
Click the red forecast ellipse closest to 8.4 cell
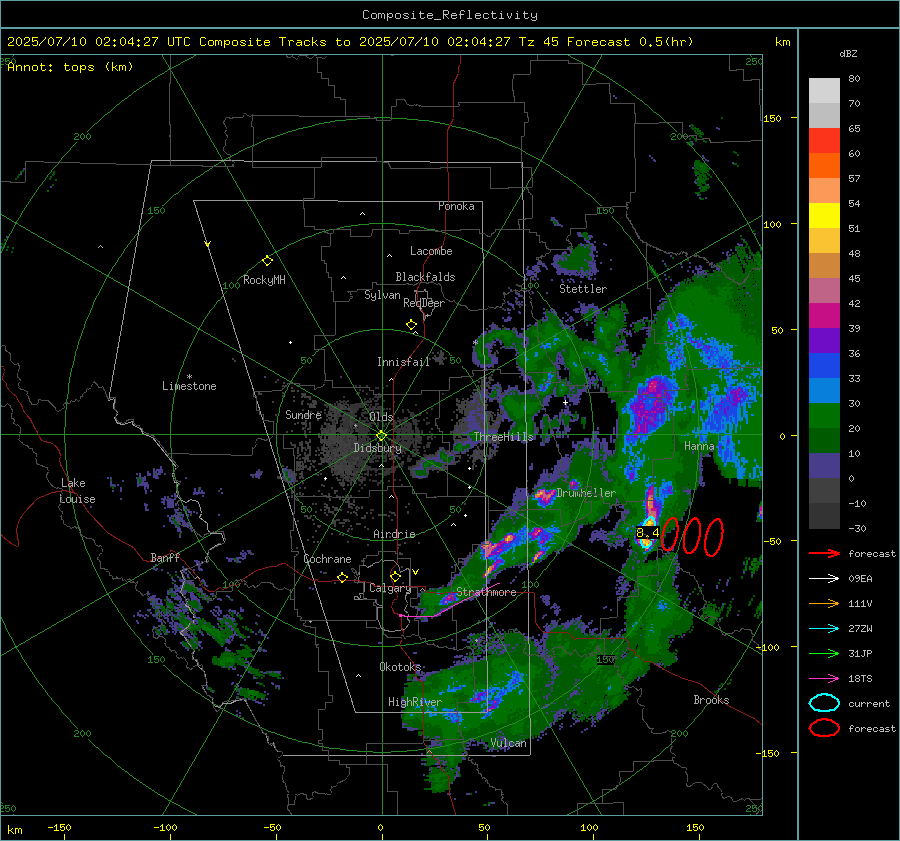coord(670,535)
